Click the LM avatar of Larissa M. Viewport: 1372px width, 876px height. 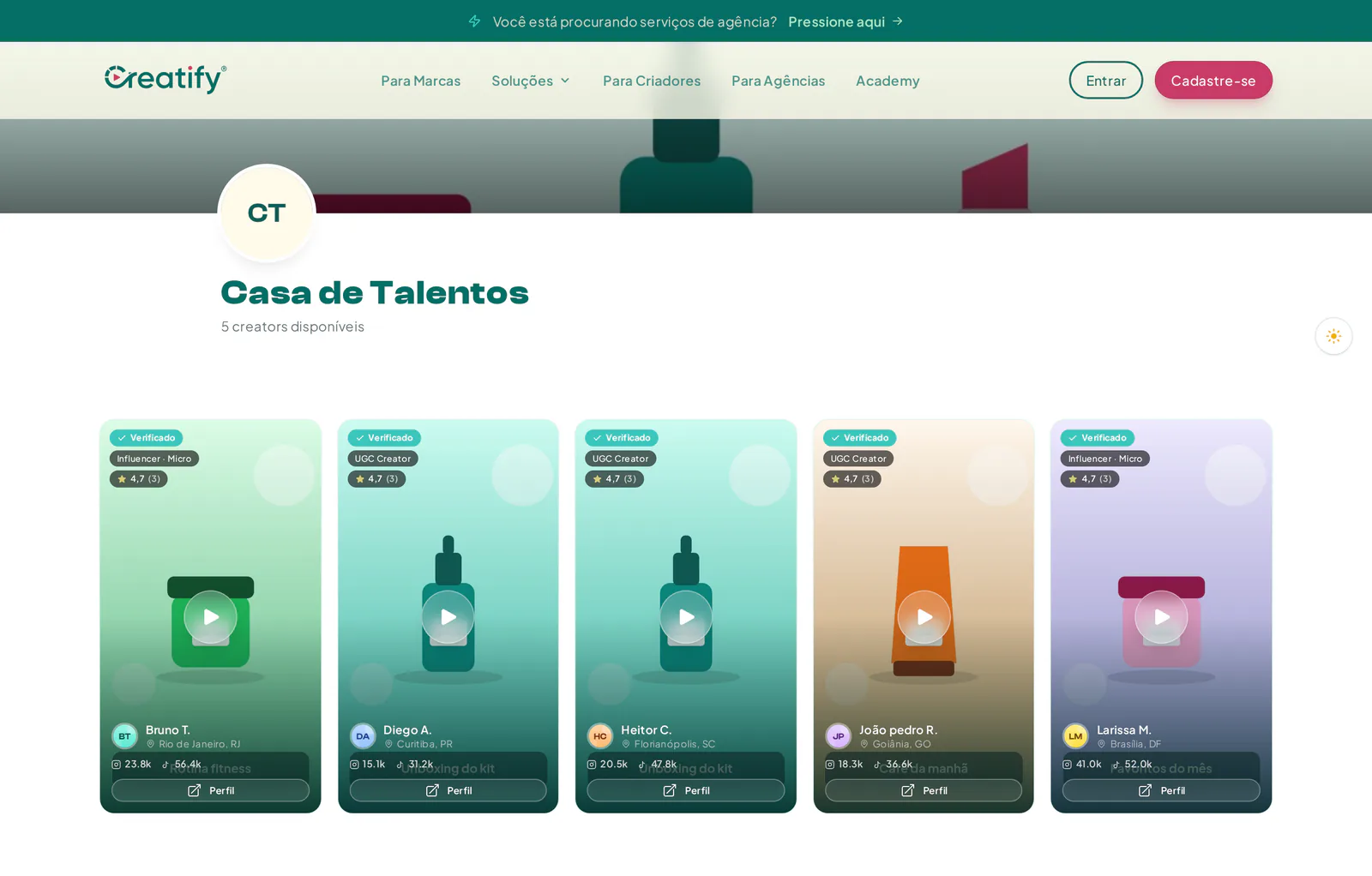tap(1075, 736)
